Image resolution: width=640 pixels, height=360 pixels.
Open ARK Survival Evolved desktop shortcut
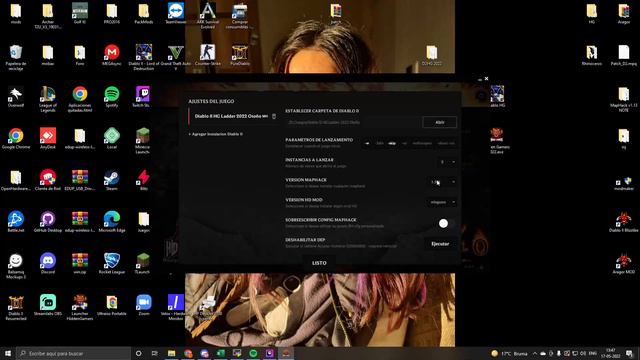[207, 16]
